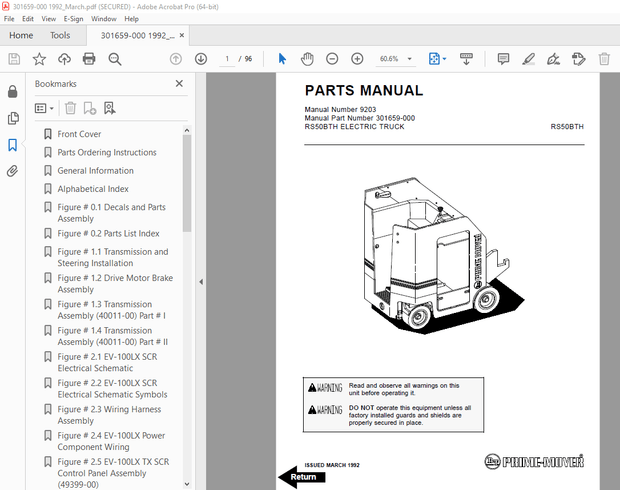The image size is (620, 490).
Task: Open the View menu
Action: [x=49, y=19]
